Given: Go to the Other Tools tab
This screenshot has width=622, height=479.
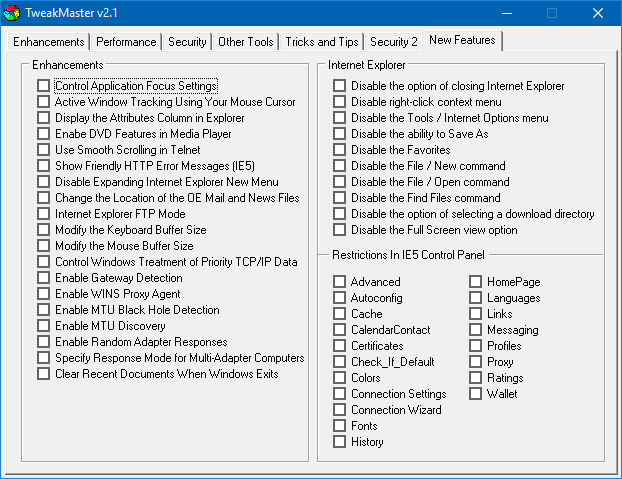Looking at the screenshot, I should 245,42.
